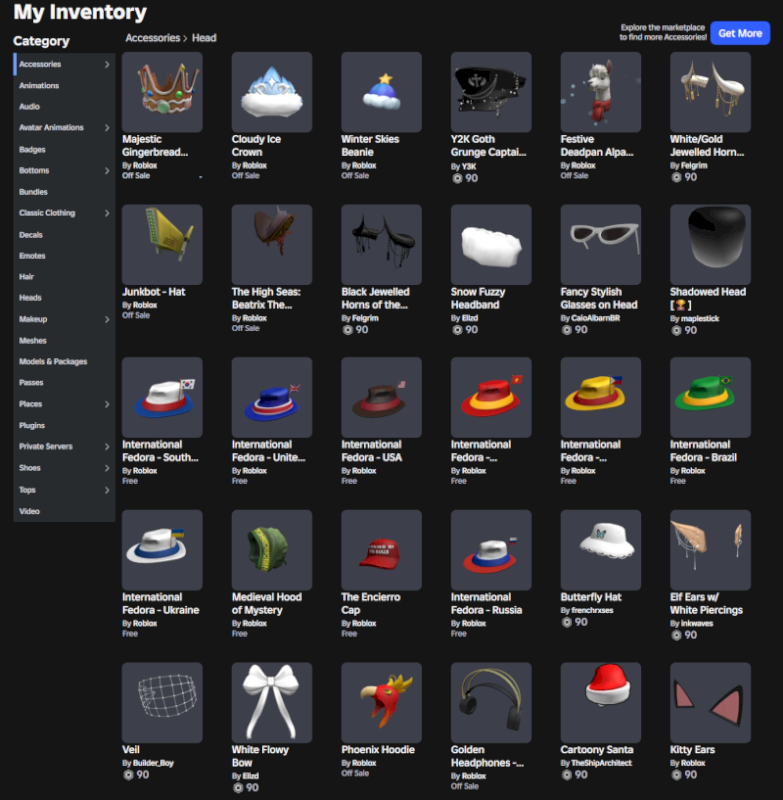This screenshot has width=783, height=800.
Task: Select Black Jewelled Horns thumbnail
Action: 382,244
